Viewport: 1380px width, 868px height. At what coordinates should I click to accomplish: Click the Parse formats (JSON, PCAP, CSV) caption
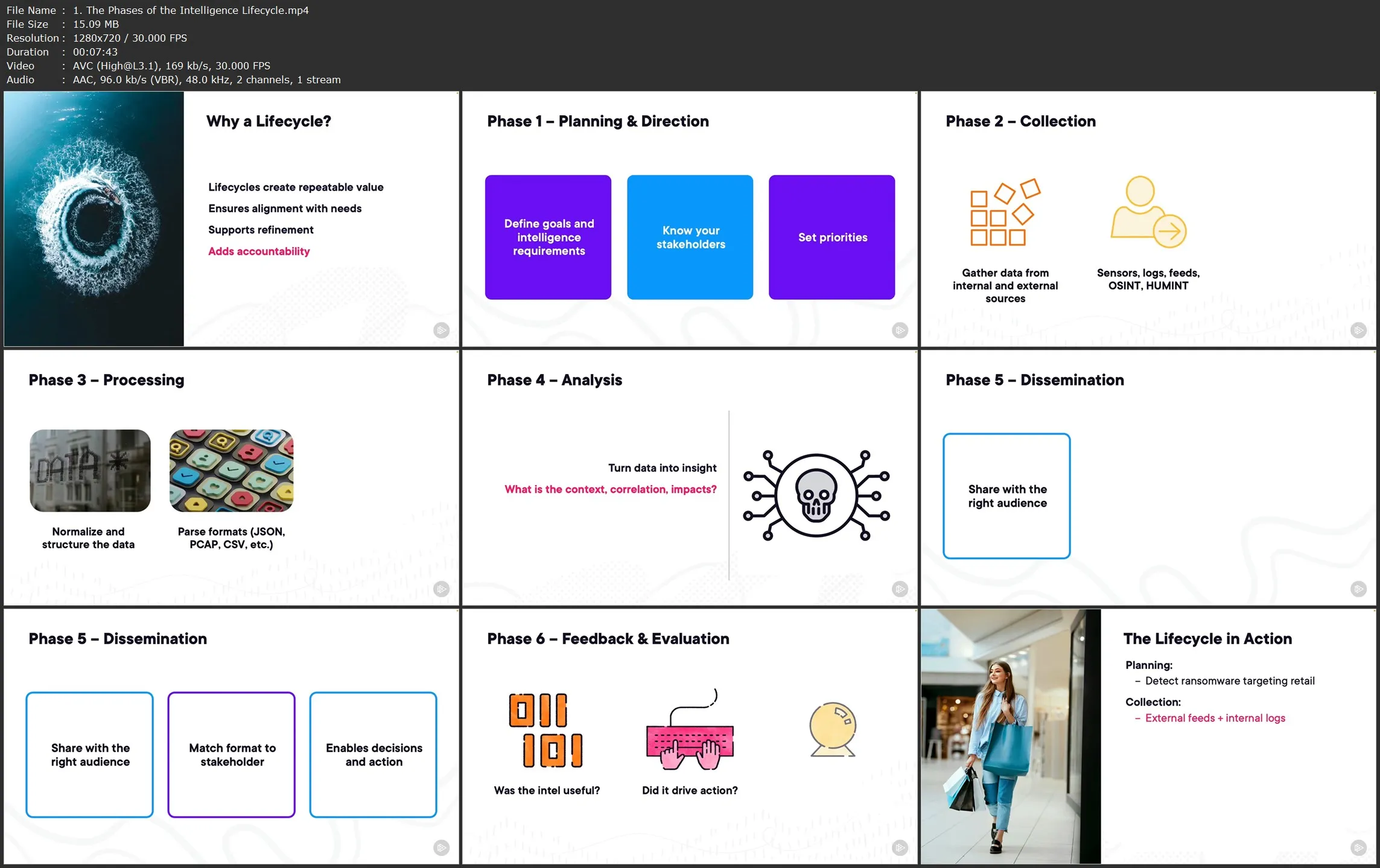[232, 538]
